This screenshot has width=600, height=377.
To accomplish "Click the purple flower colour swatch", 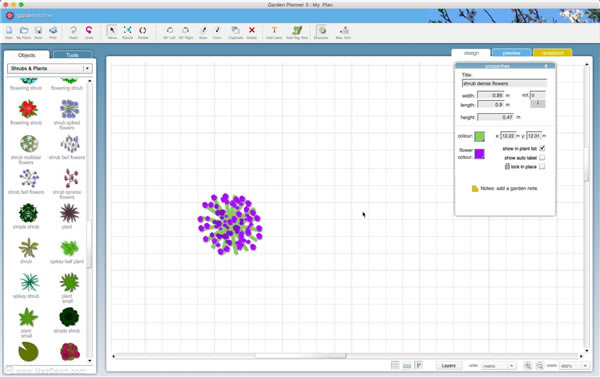I will 479,154.
